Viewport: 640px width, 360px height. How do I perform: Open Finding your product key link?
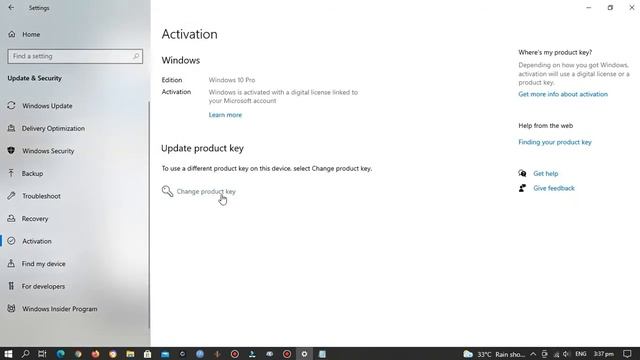coord(555,142)
